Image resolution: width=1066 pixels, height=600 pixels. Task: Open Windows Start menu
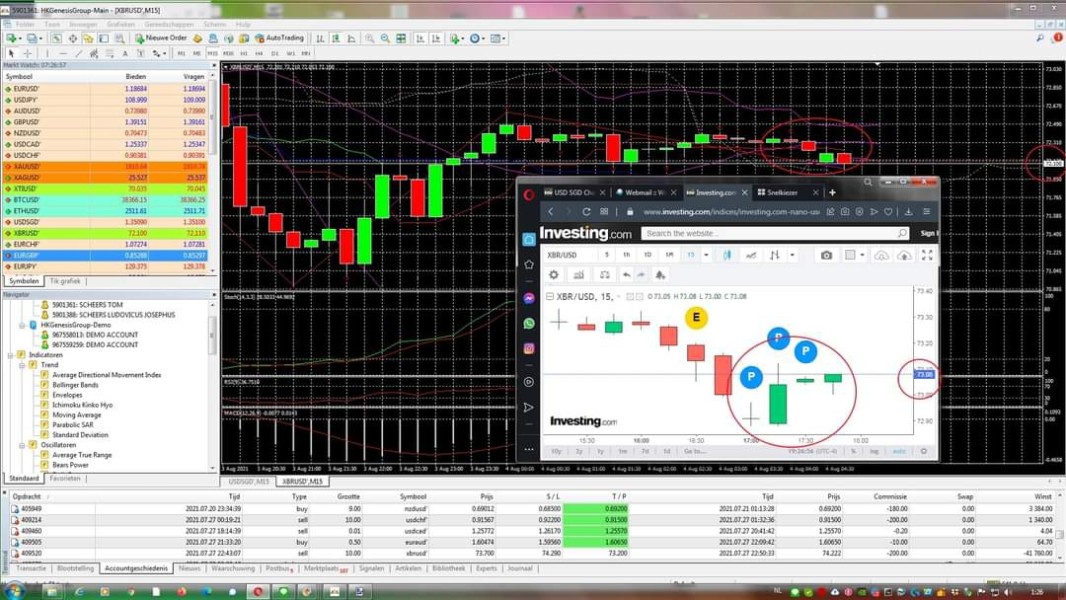click(x=15, y=591)
